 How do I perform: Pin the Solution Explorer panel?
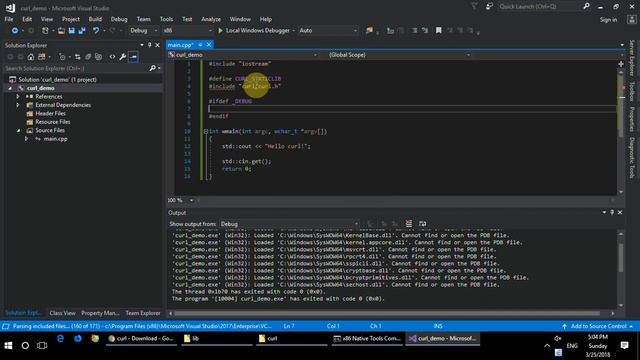(149, 45)
